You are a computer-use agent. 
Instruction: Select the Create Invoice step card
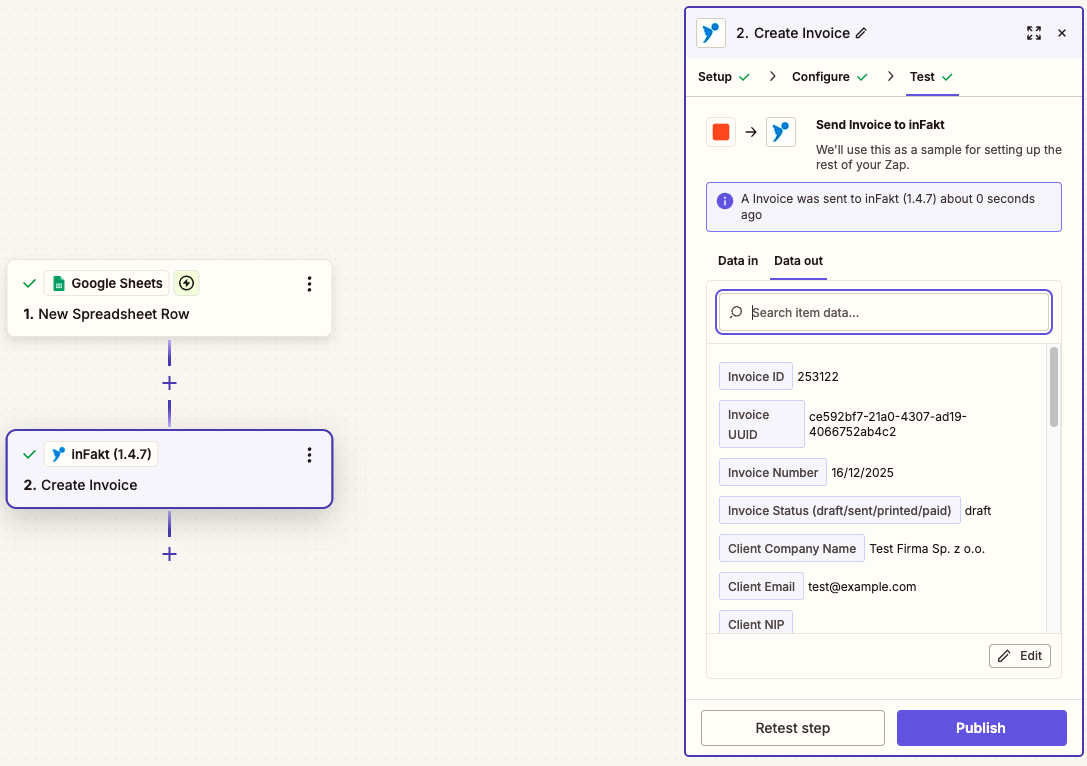pyautogui.click(x=169, y=469)
